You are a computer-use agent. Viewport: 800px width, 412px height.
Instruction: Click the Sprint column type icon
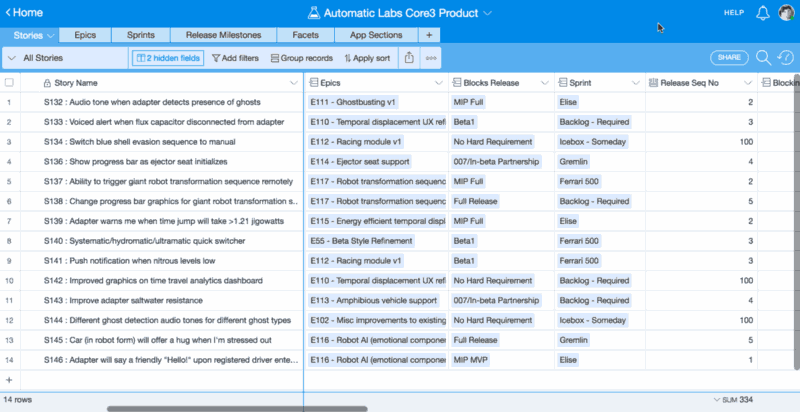coord(563,83)
